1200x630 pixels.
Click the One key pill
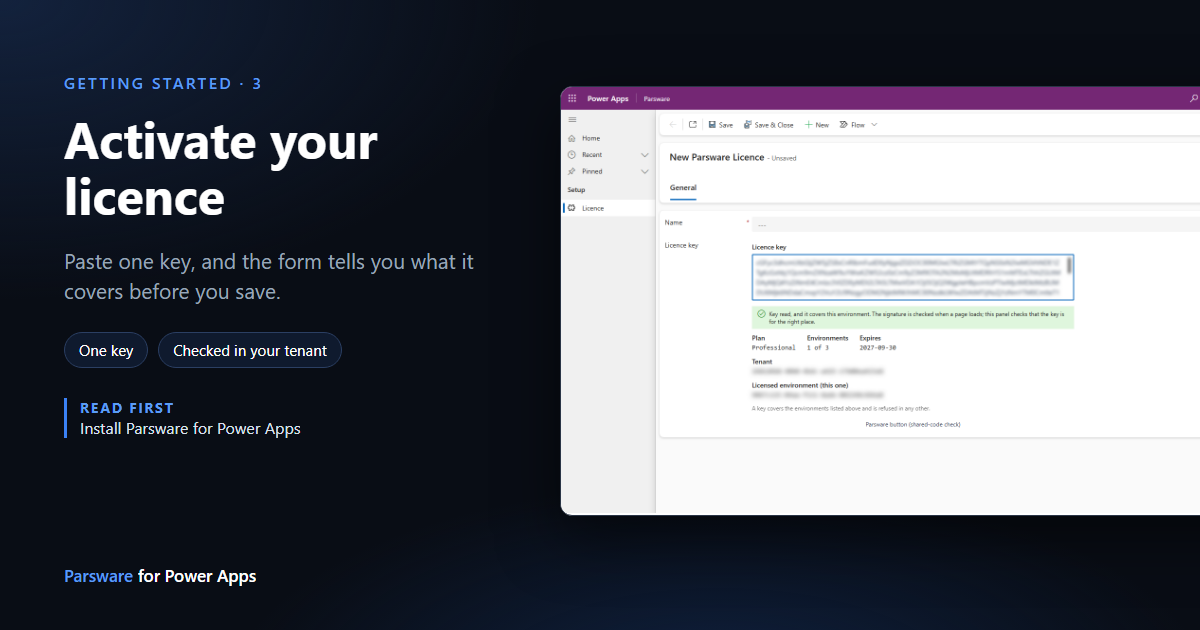point(106,351)
